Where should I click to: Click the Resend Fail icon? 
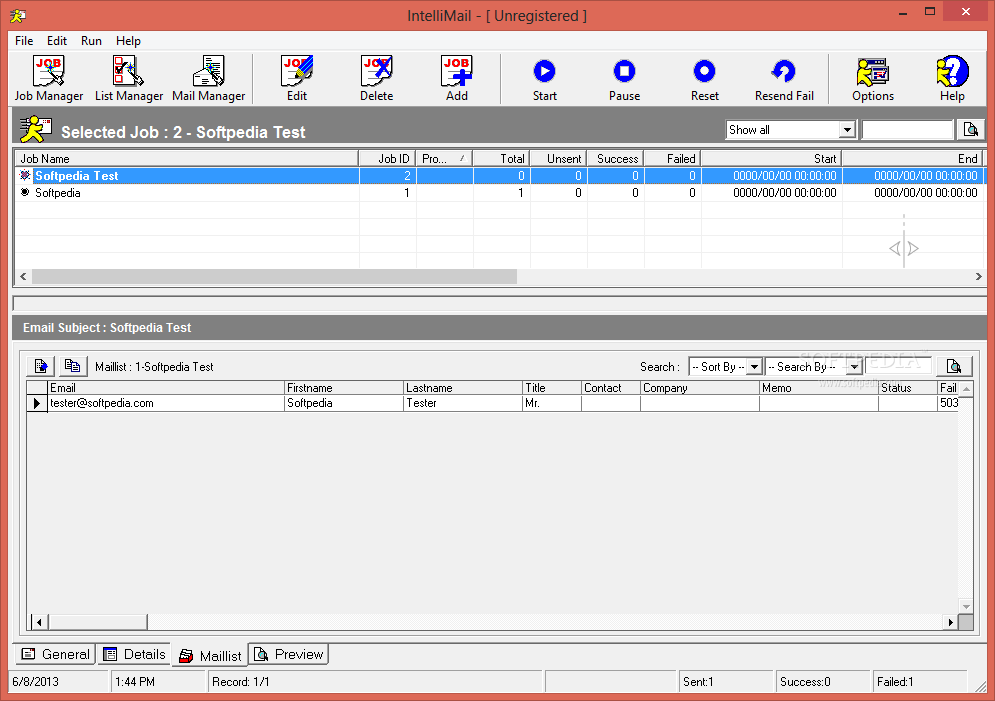(x=784, y=79)
